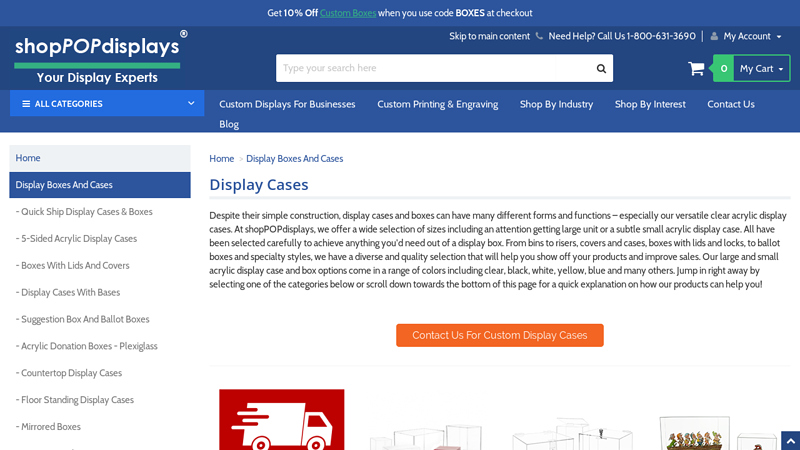Open the My Cart dropdown
Screen dimensions: 800x450
[762, 69]
